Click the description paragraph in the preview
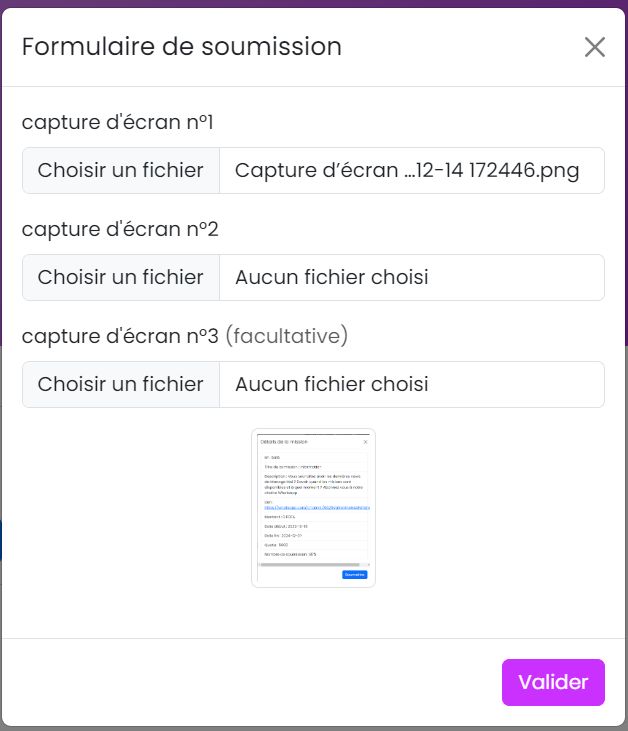628x731 pixels. tap(312, 485)
